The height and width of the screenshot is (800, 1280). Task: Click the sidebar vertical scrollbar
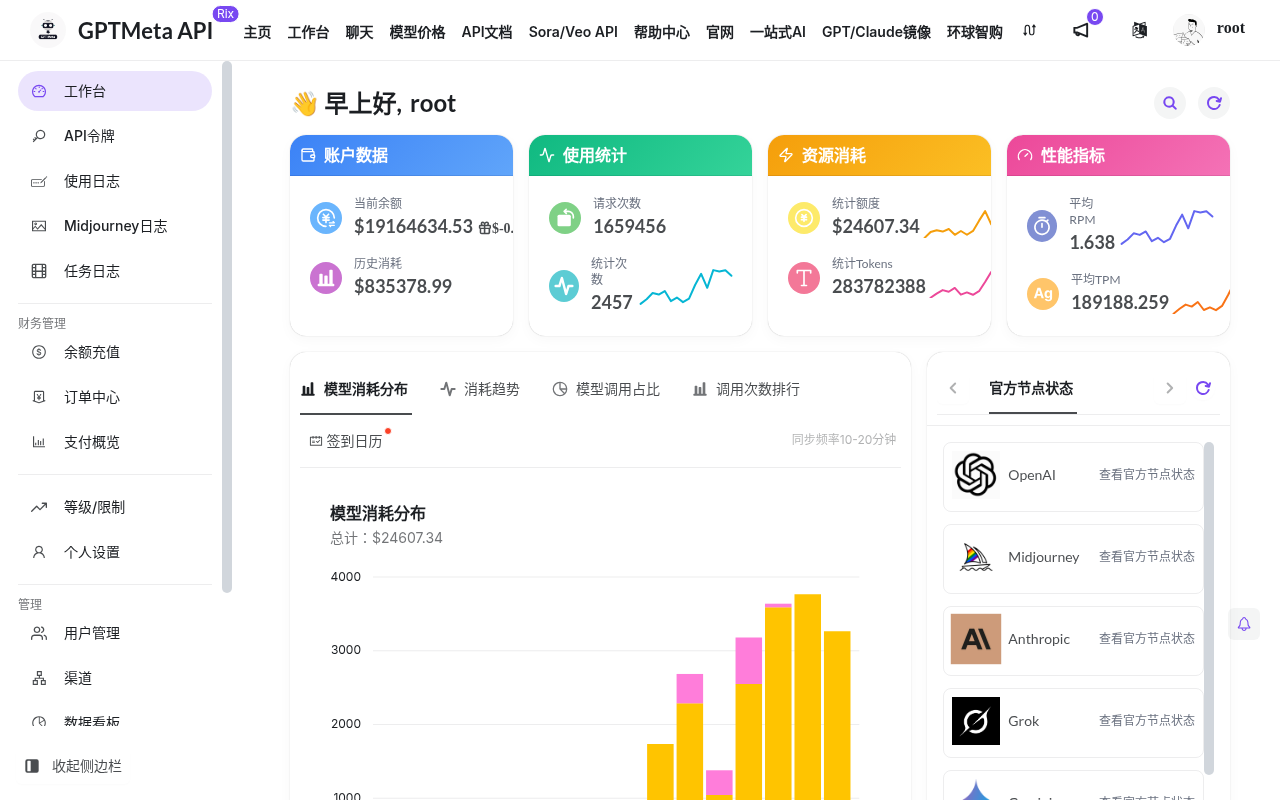click(x=227, y=327)
